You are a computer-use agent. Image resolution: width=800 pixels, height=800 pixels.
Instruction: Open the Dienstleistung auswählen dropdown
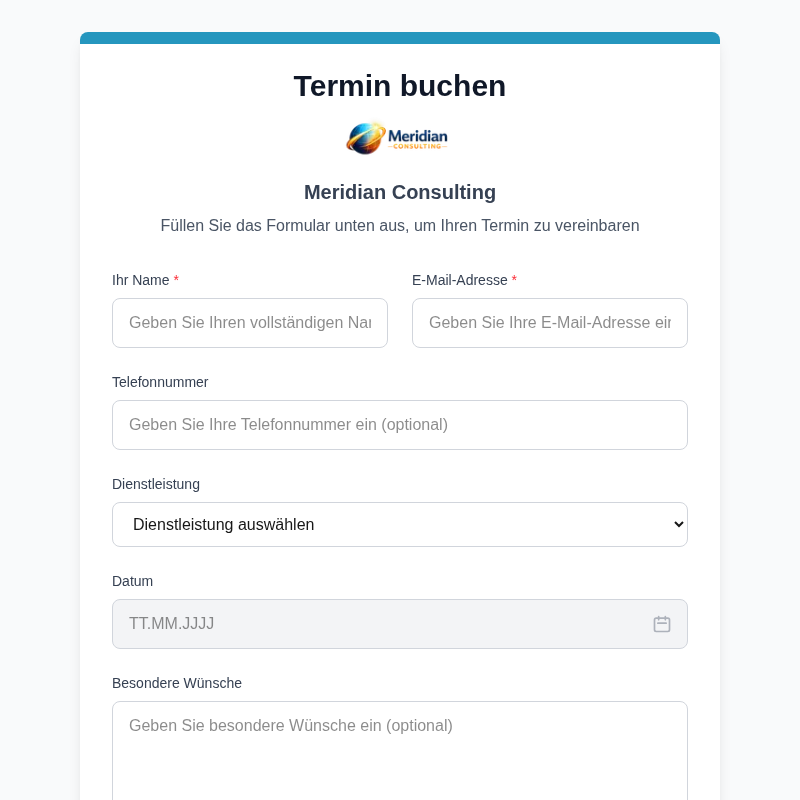coord(400,524)
